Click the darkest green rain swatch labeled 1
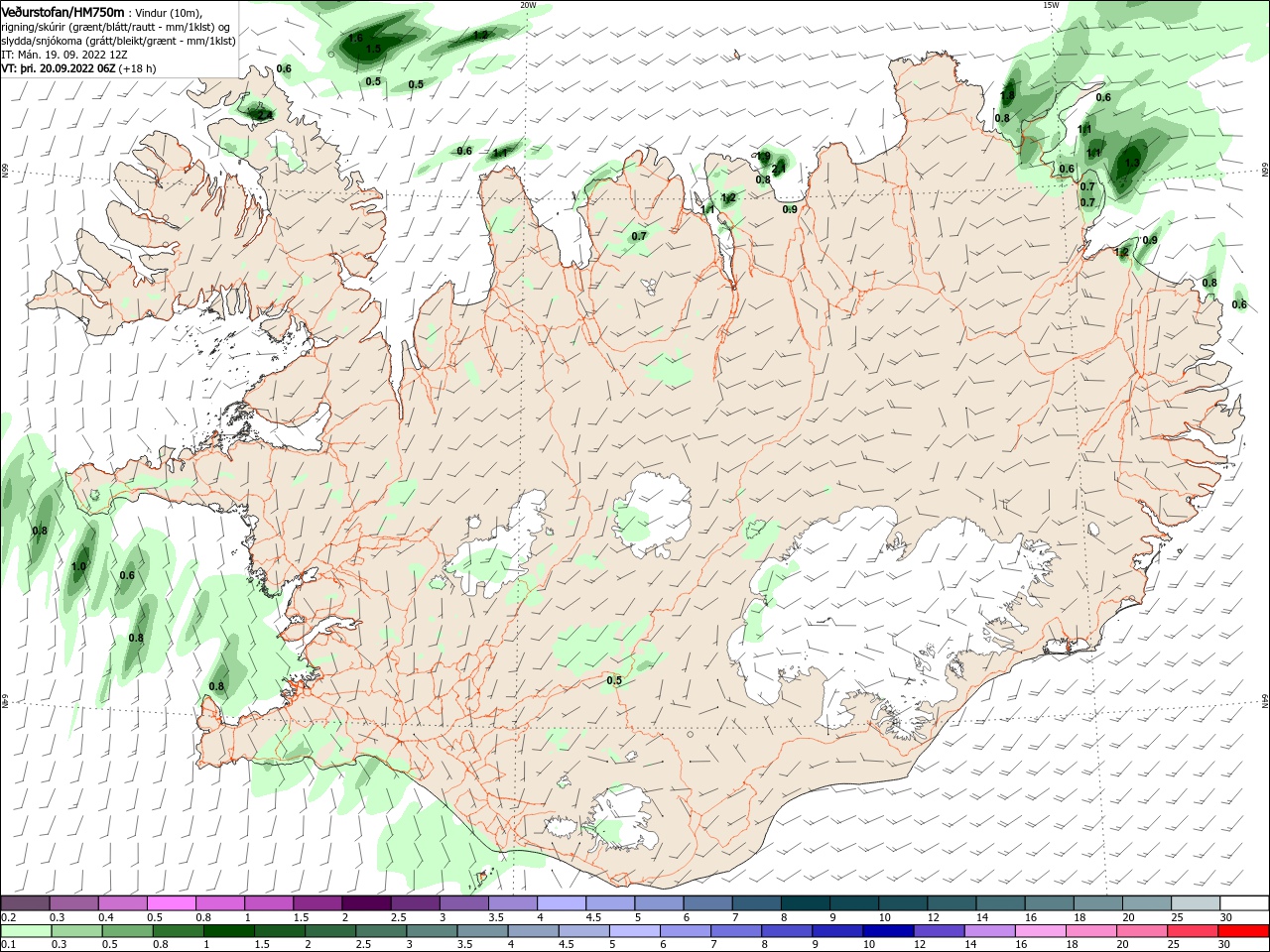This screenshot has height=952, width=1270. coord(228,931)
